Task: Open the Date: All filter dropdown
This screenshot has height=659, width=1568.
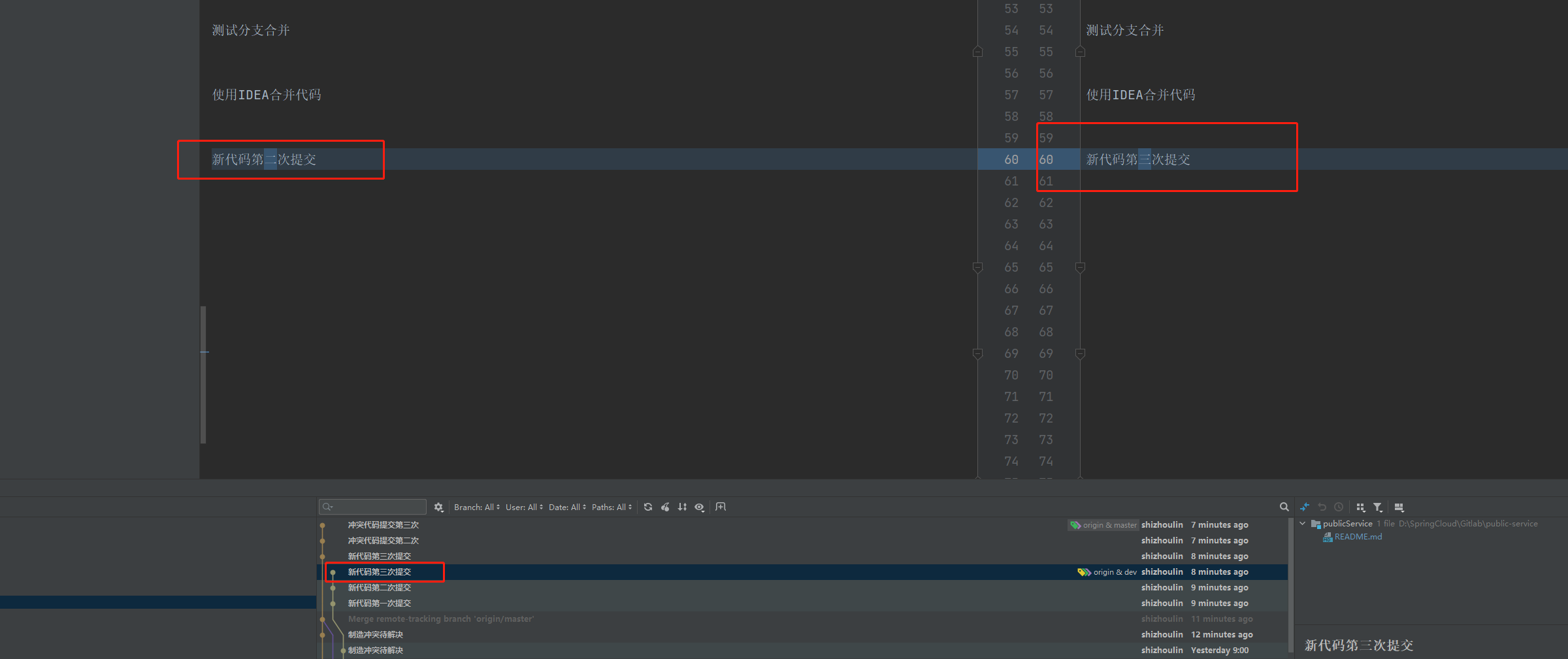Action: 567,507
